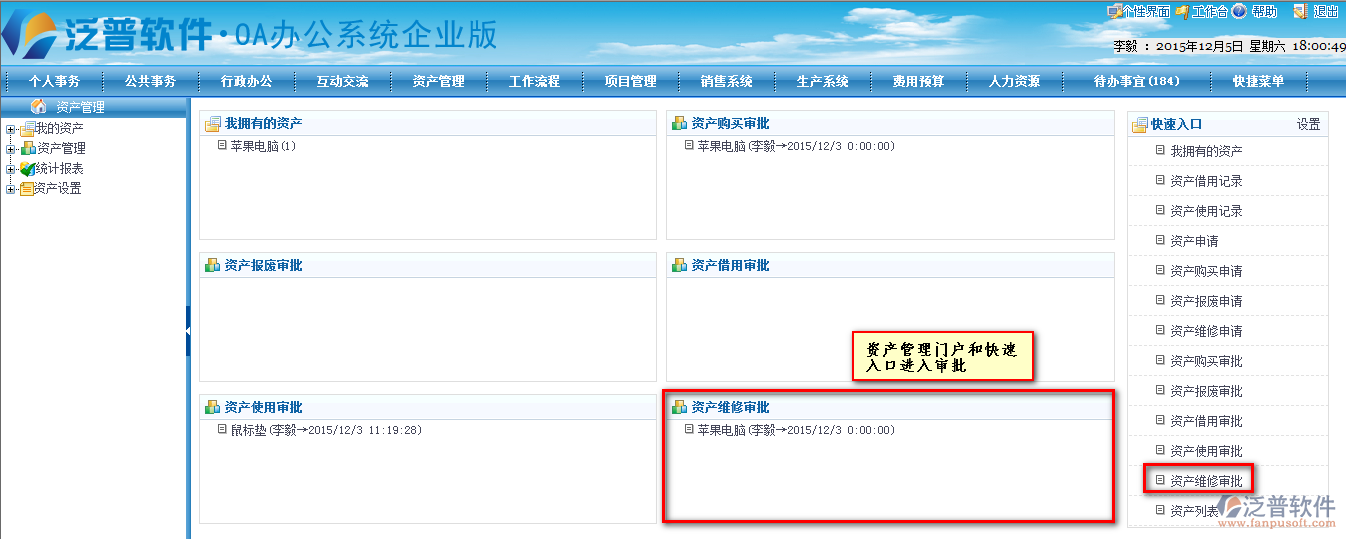Open 资产维修申请 quick entry link

pyautogui.click(x=1206, y=331)
